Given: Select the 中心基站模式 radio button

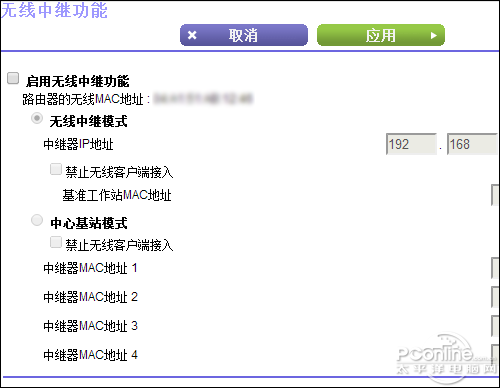Looking at the screenshot, I should [37, 220].
